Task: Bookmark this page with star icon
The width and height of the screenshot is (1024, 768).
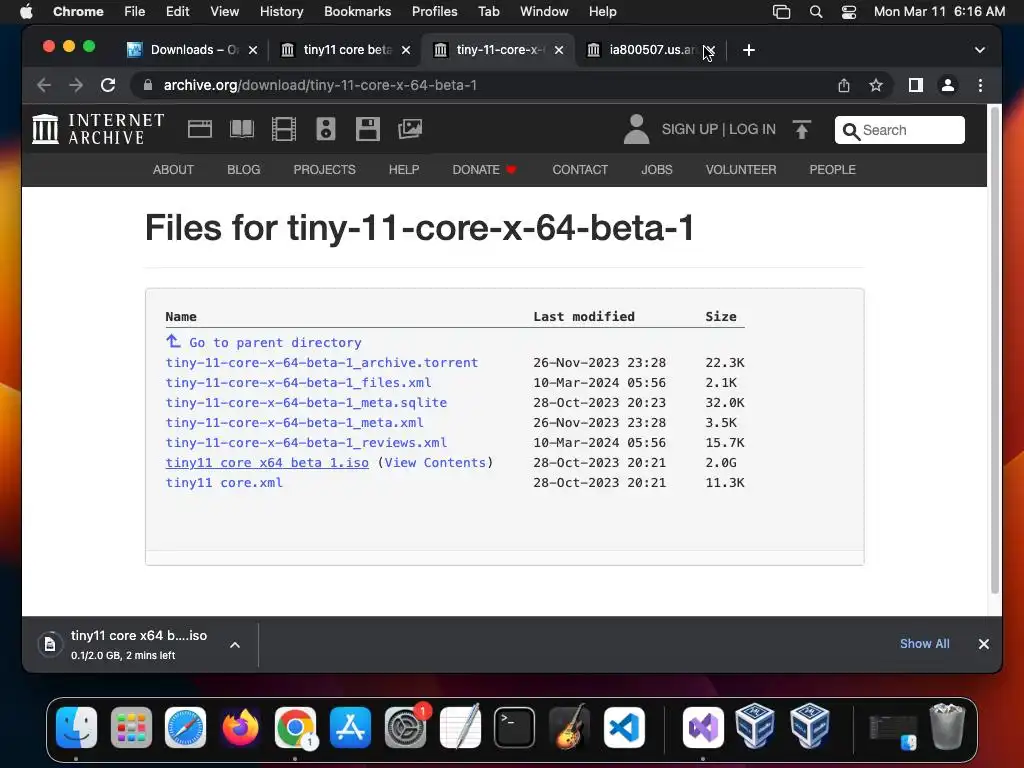Action: click(x=876, y=86)
